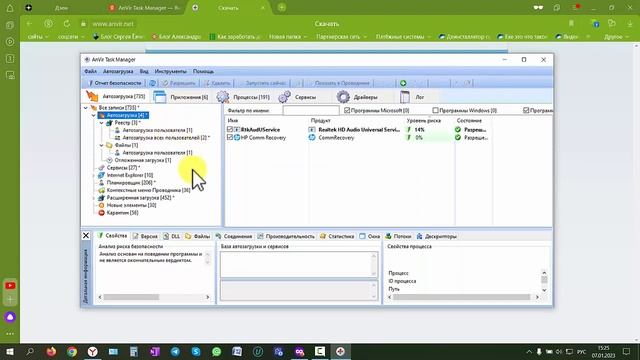Open taskbar search magnifier
The width and height of the screenshot is (640, 360).
[30, 351]
